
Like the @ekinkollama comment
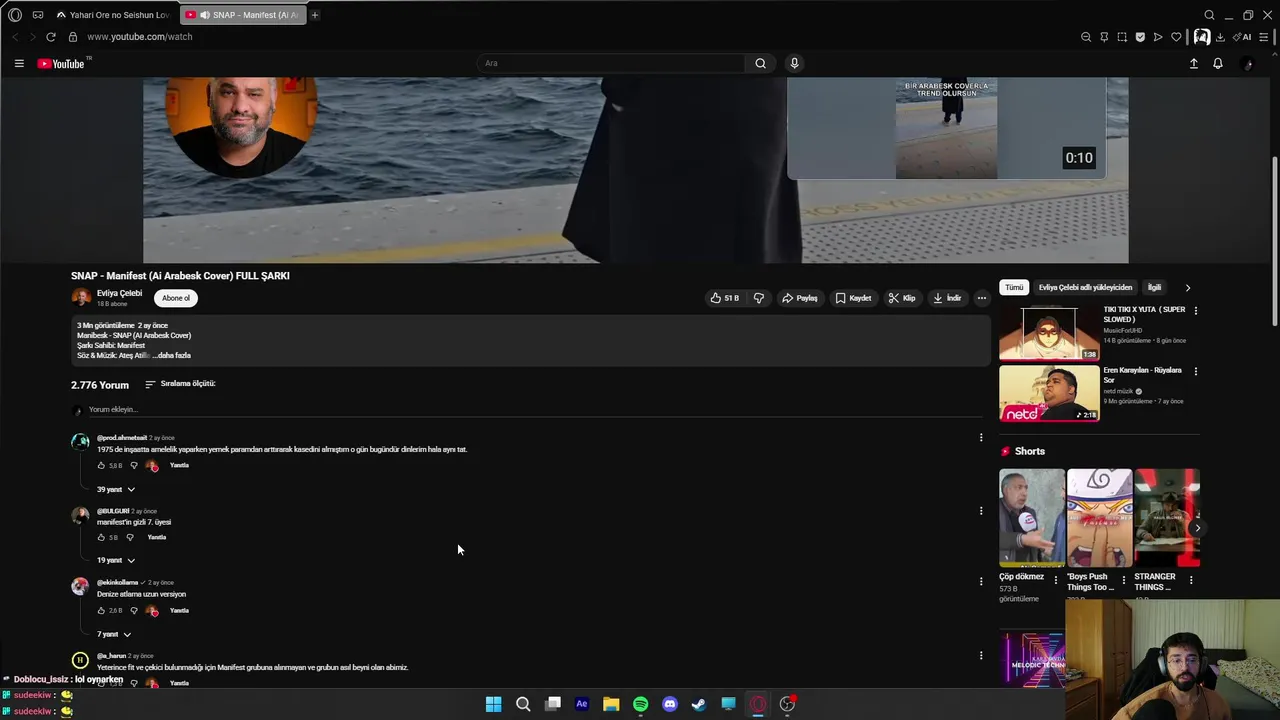coord(101,610)
